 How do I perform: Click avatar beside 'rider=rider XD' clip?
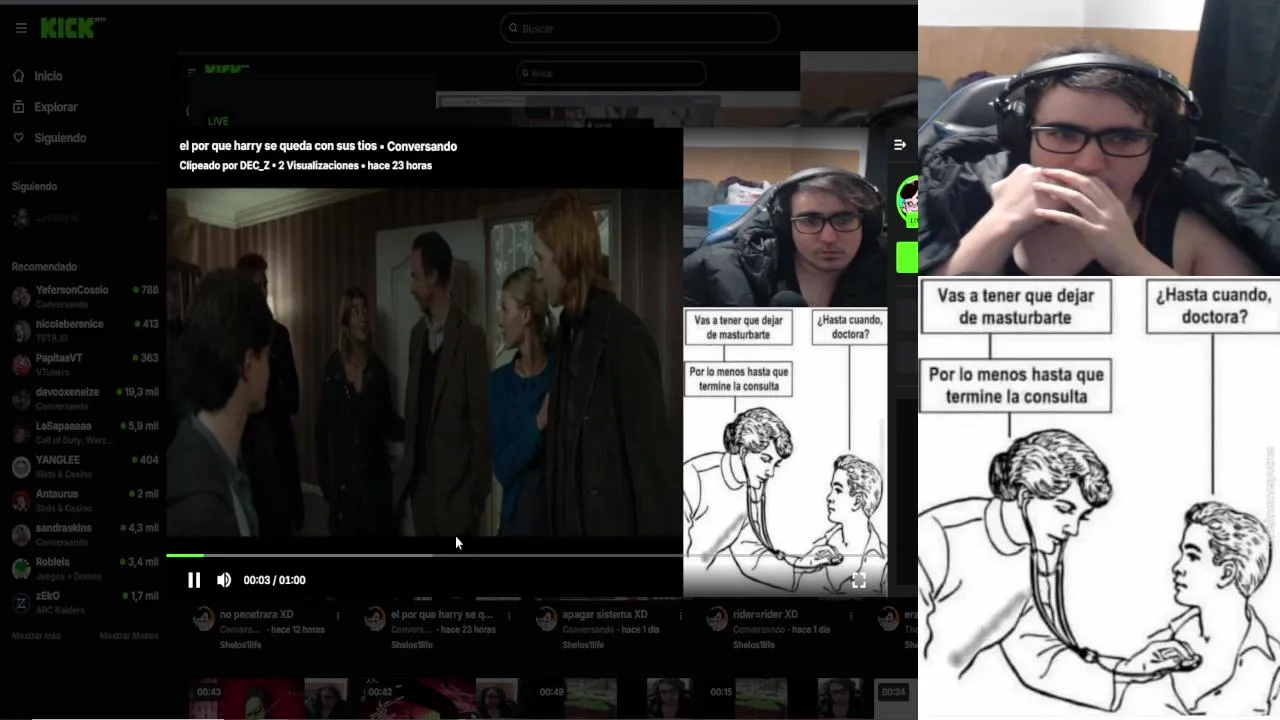click(717, 618)
